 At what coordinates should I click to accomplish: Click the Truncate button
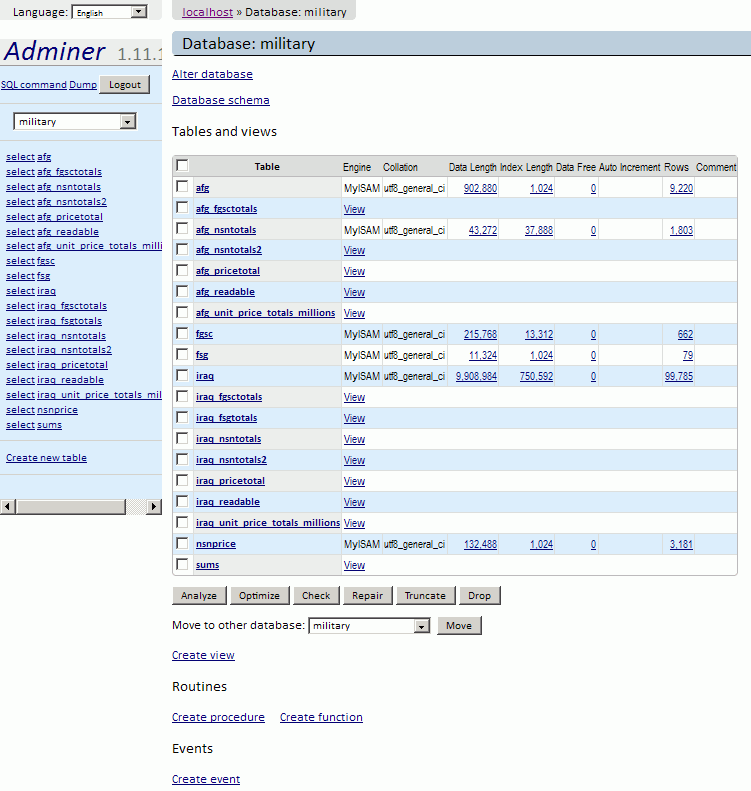pyautogui.click(x=426, y=595)
